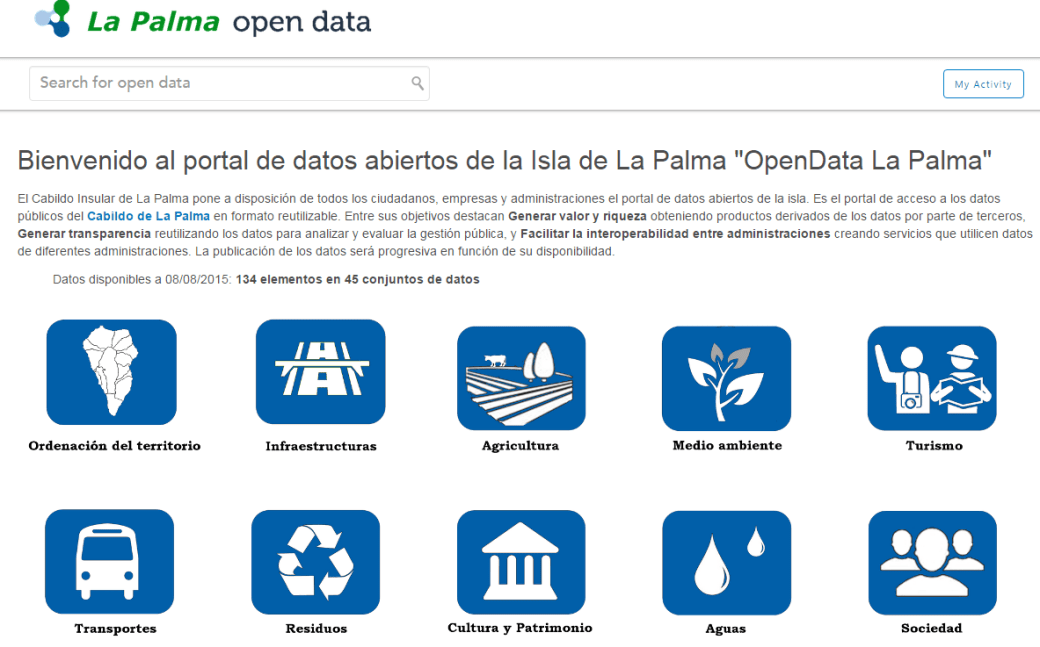Select the Agricultura farm field icon
The width and height of the screenshot is (1040, 647).
click(521, 378)
